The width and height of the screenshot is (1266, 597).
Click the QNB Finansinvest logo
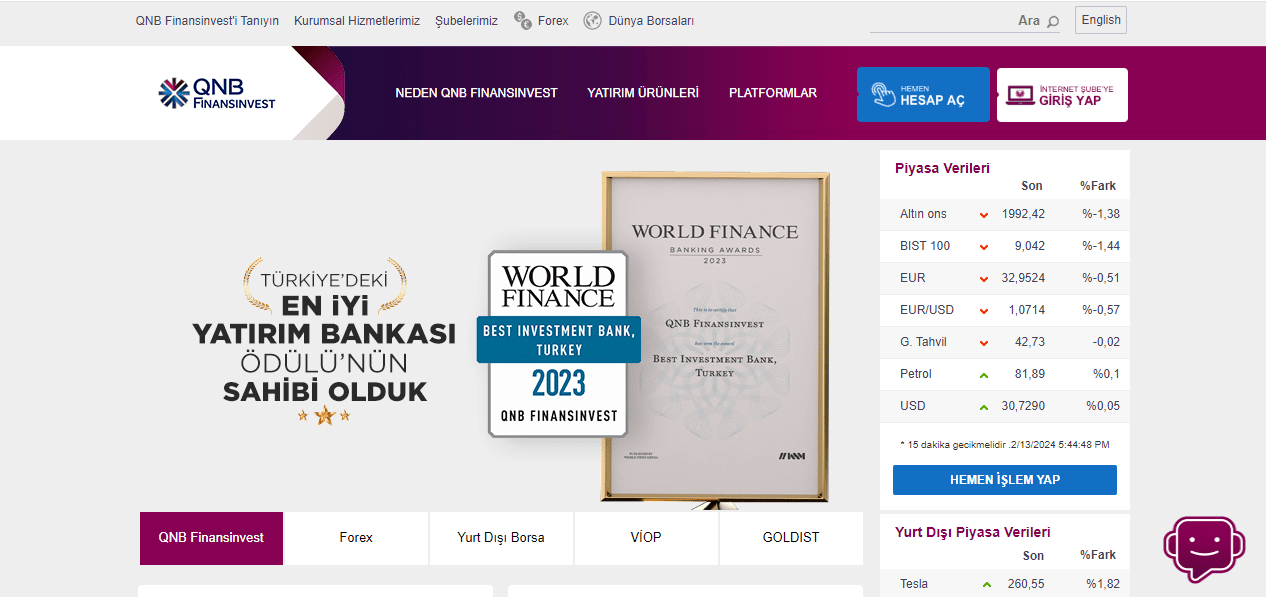[216, 93]
